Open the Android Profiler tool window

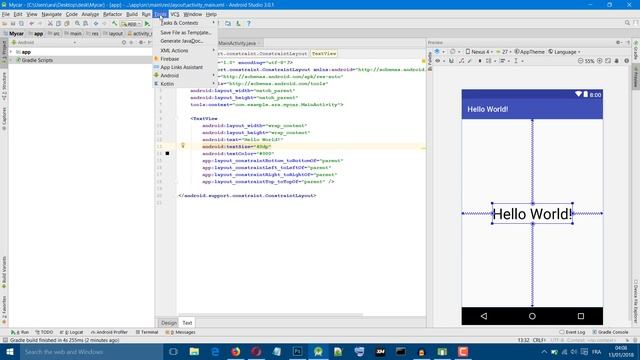point(109,332)
